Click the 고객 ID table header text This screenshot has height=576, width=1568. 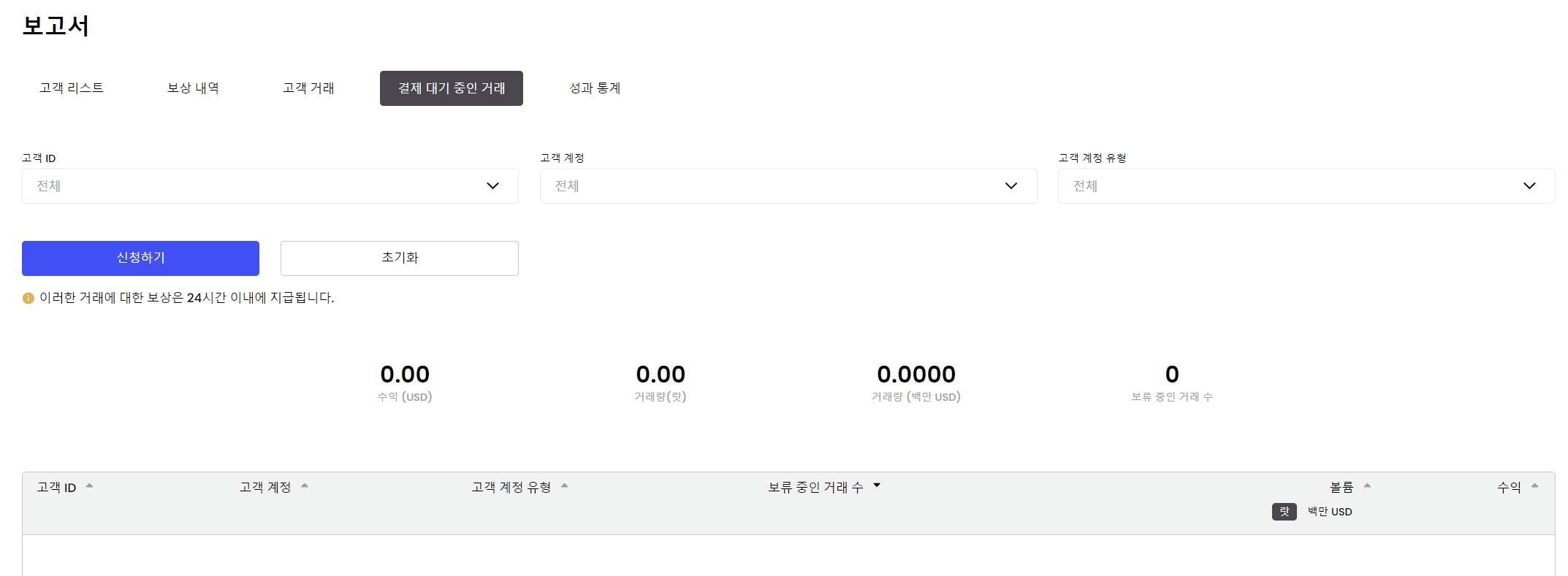point(56,488)
